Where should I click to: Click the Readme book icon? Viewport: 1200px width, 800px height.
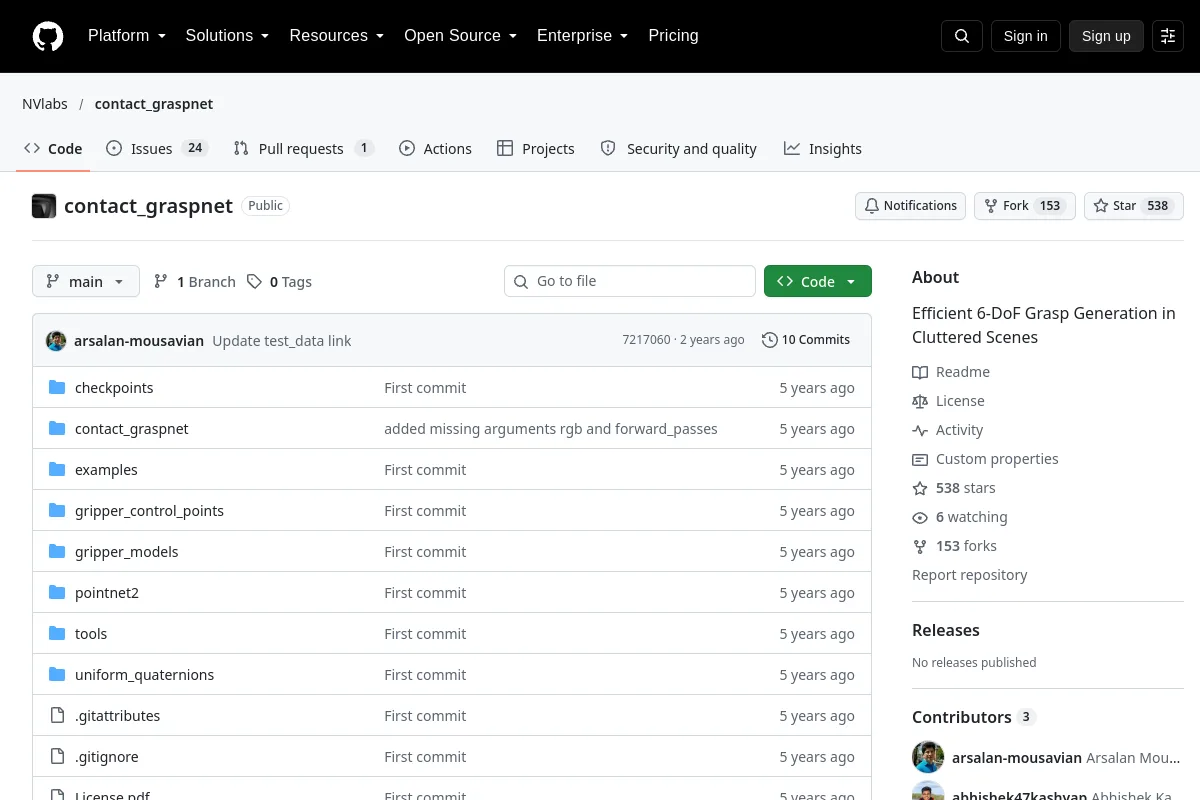[x=920, y=372]
